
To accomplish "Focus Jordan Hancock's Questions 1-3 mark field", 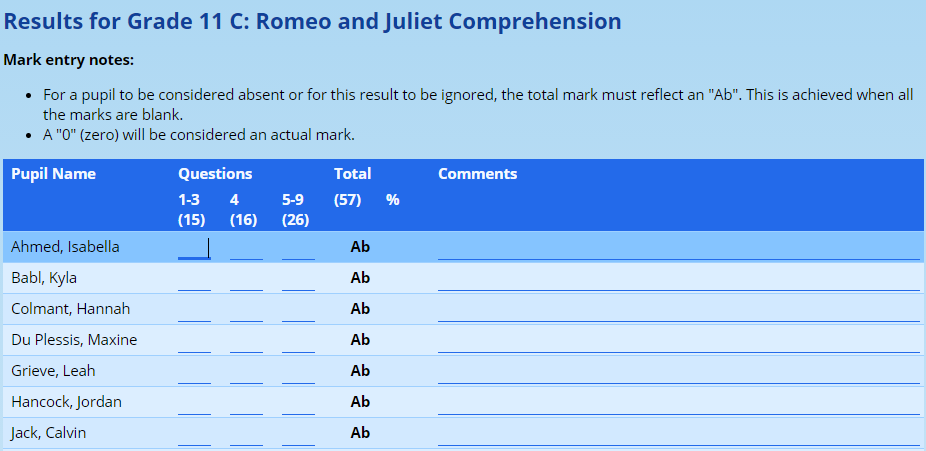I will (x=194, y=403).
